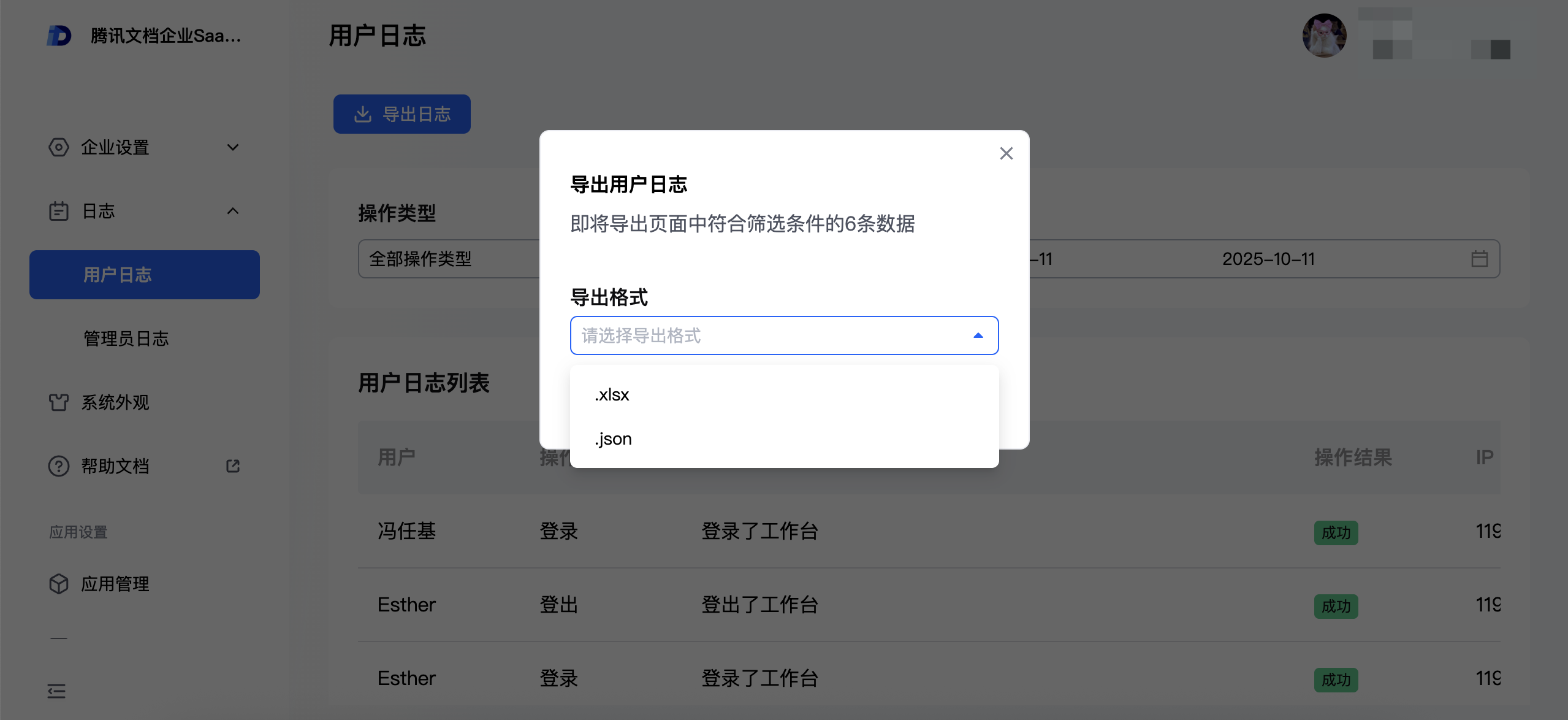This screenshot has height=720, width=1568.
Task: Close the 导出用户日志 dialog
Action: 1006,153
